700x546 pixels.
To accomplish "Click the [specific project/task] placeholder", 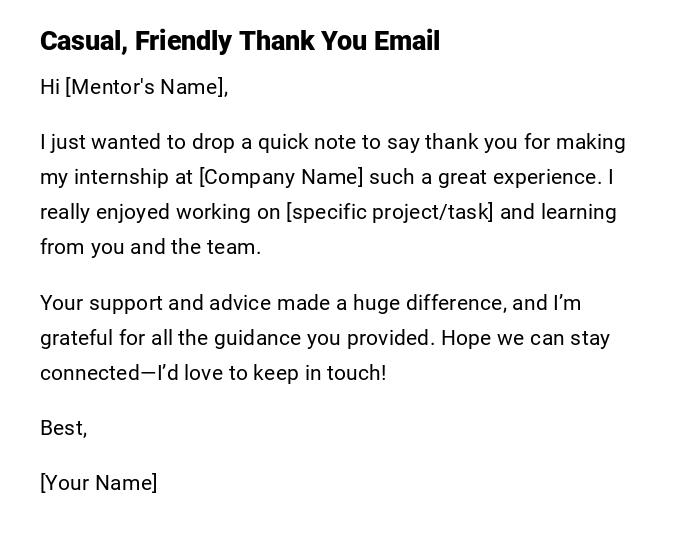I will pyautogui.click(x=390, y=212).
